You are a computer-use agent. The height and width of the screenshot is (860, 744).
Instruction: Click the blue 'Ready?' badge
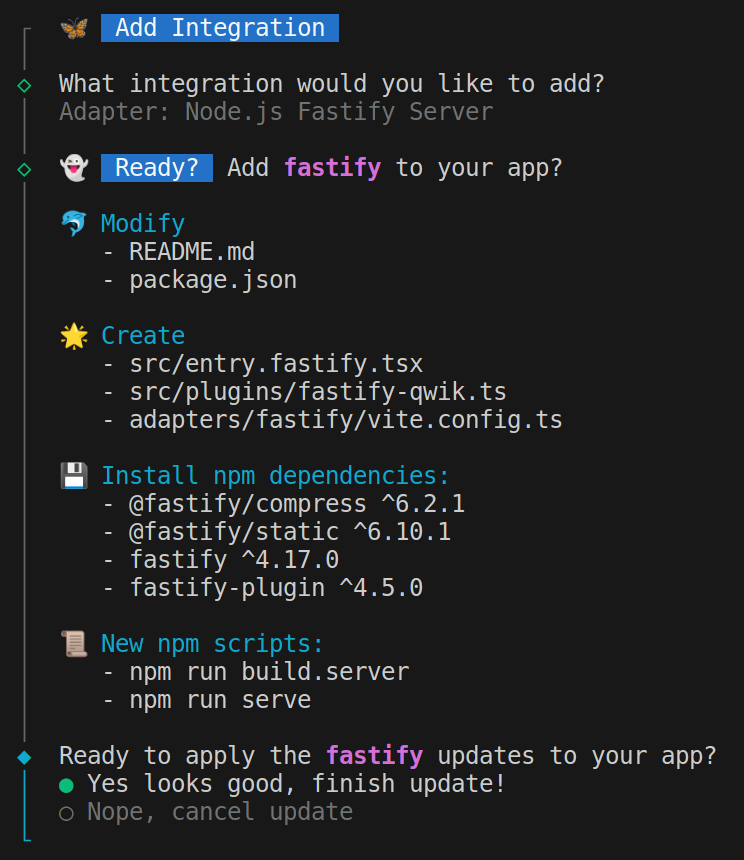tap(157, 168)
